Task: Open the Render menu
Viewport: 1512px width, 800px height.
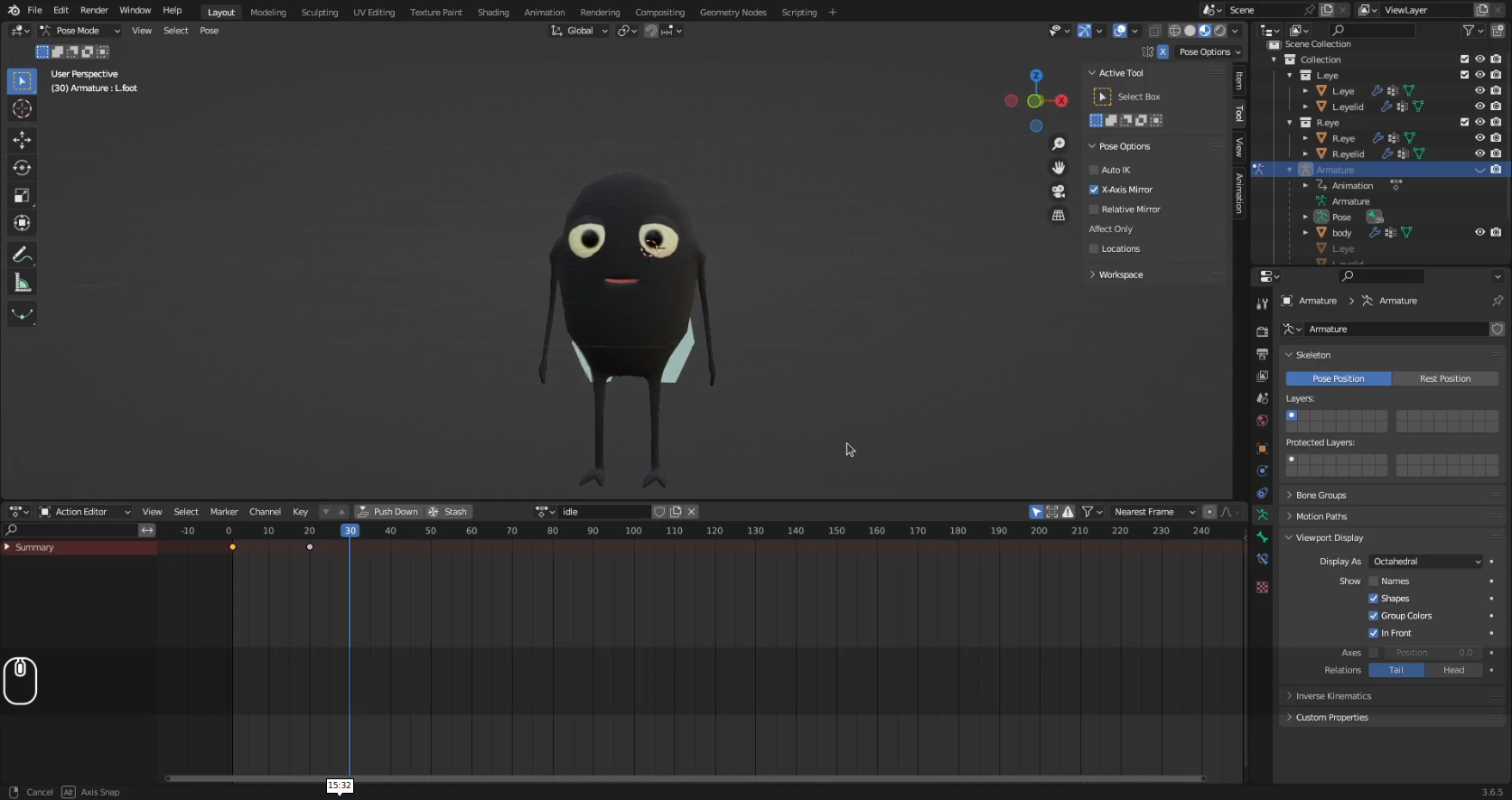Action: coord(94,10)
